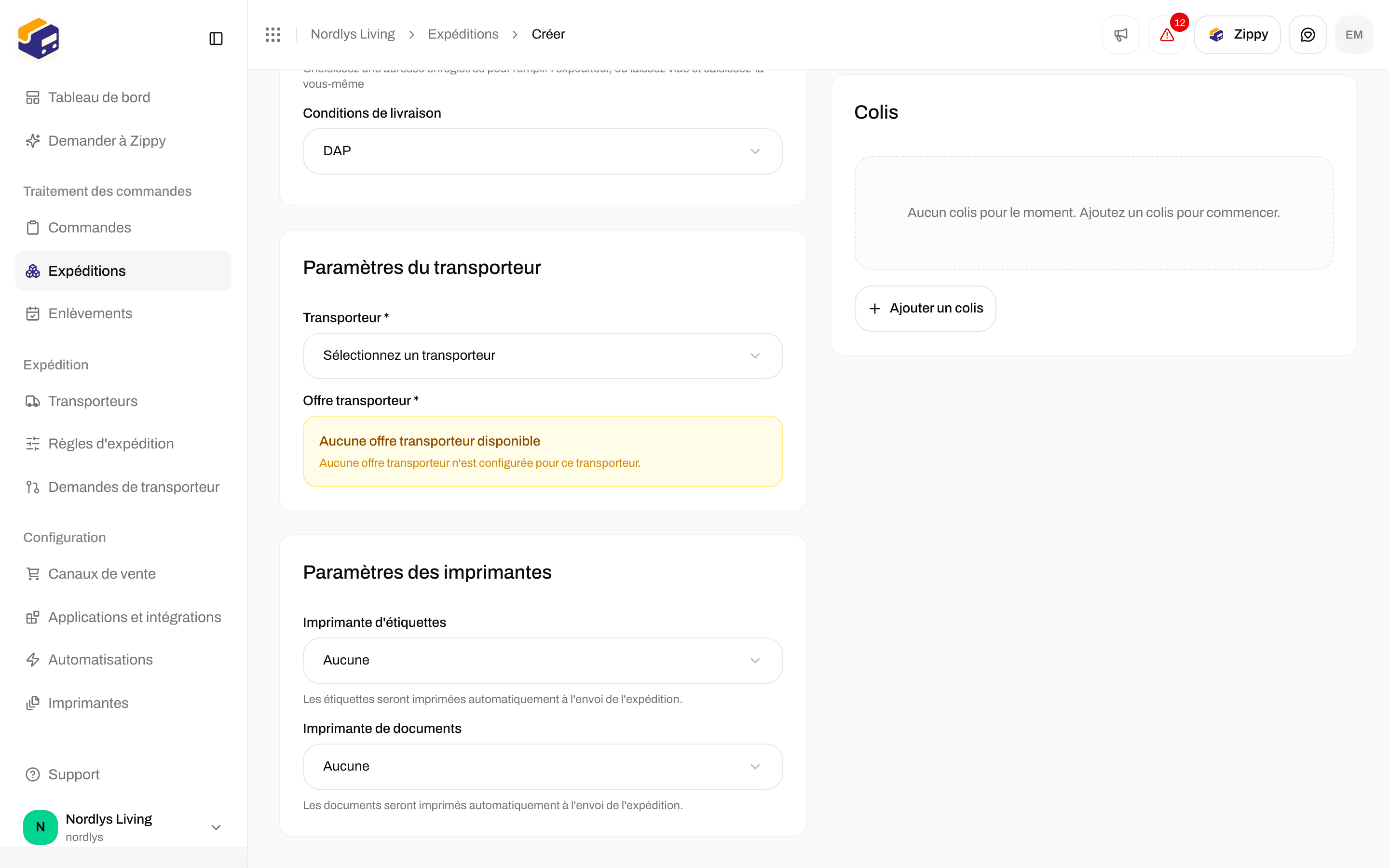Expand the Conditions de livraison DAP dropdown
The image size is (1389, 868).
coord(543,151)
